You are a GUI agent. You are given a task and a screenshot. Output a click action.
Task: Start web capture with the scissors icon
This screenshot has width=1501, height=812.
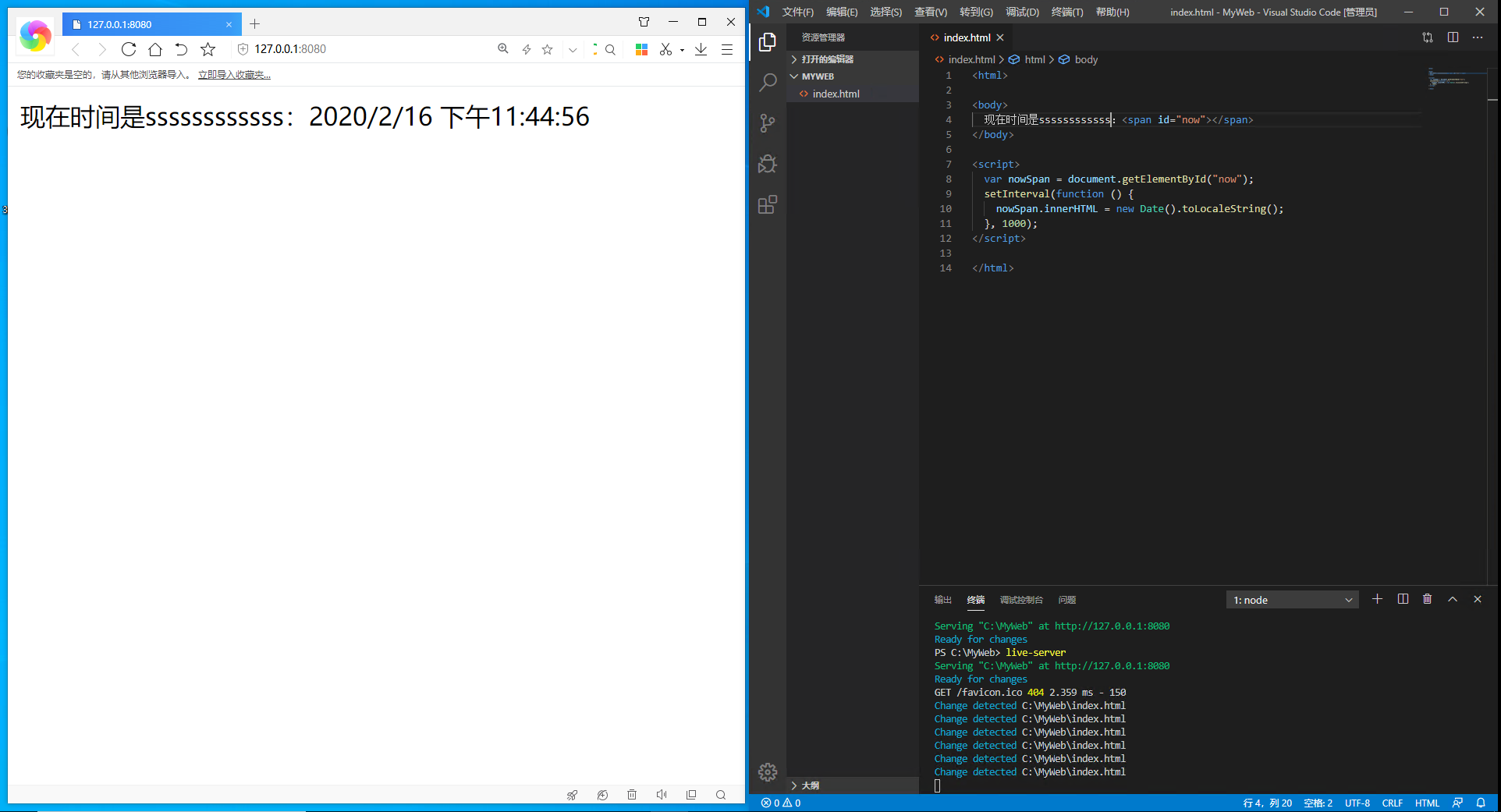(666, 49)
